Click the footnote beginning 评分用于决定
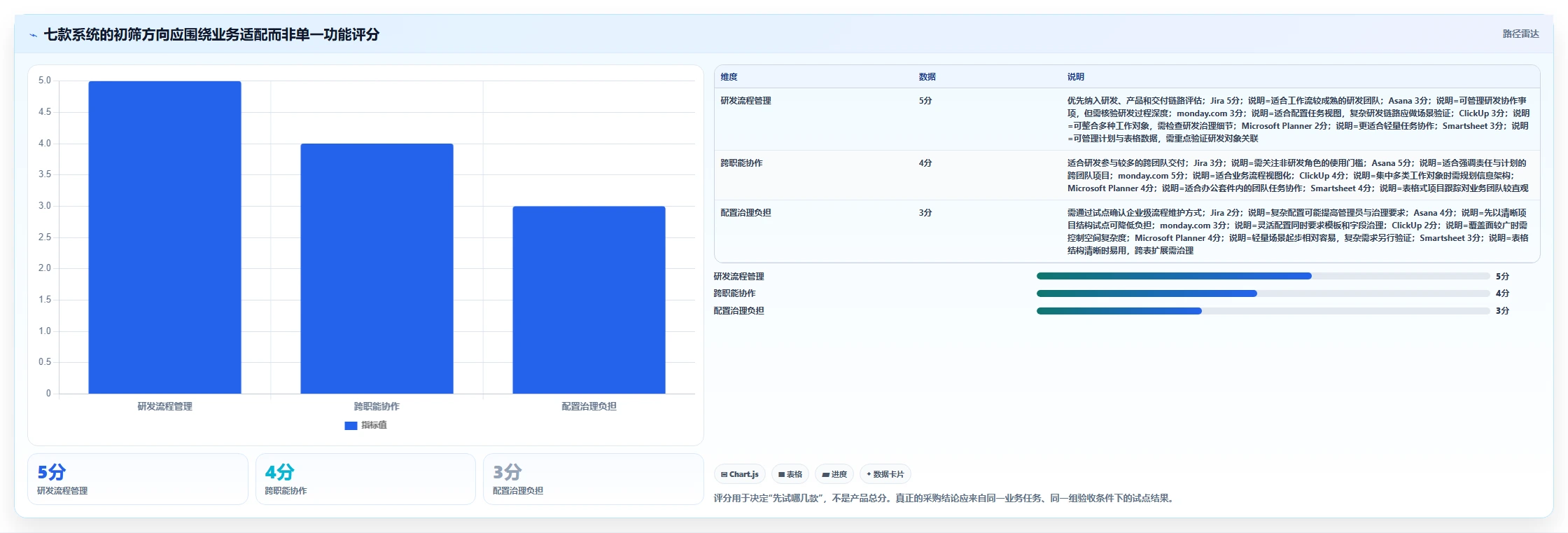The image size is (1568, 533). point(944,499)
